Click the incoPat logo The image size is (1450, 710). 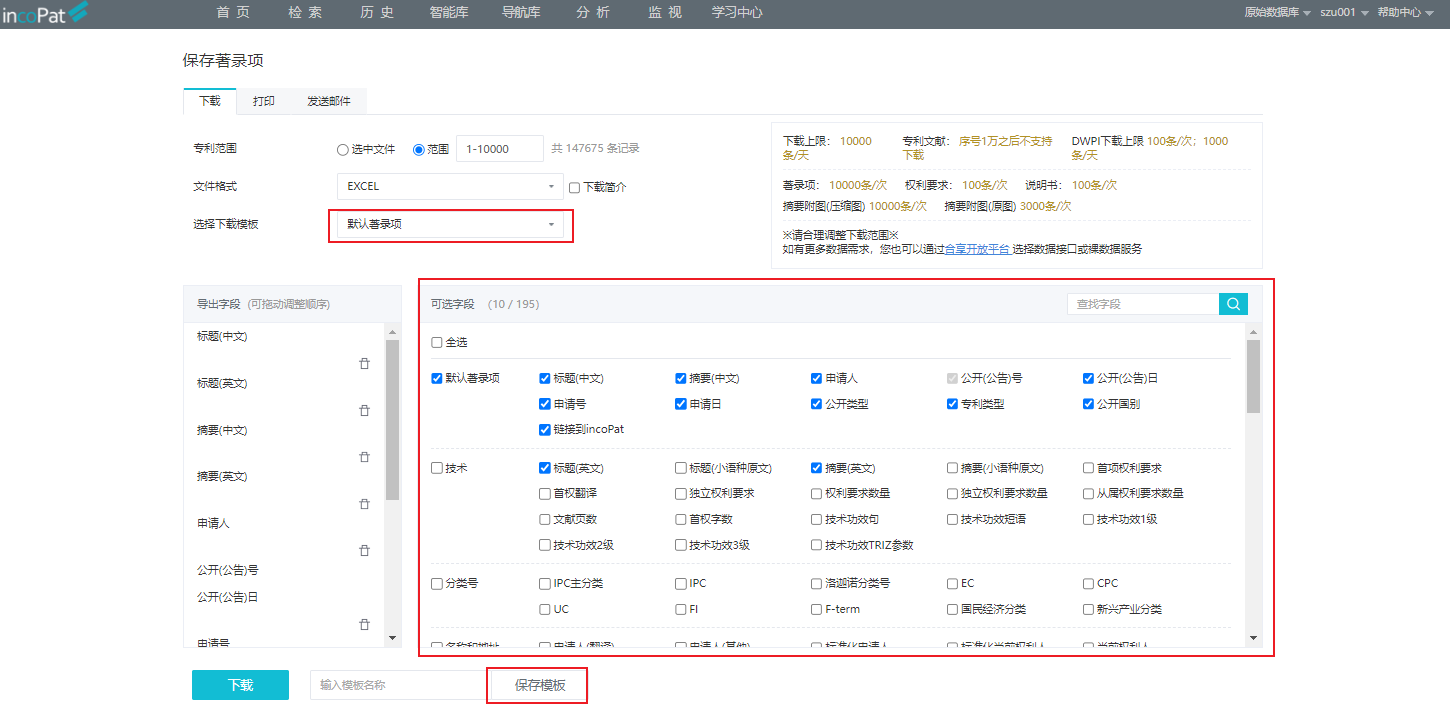(44, 13)
